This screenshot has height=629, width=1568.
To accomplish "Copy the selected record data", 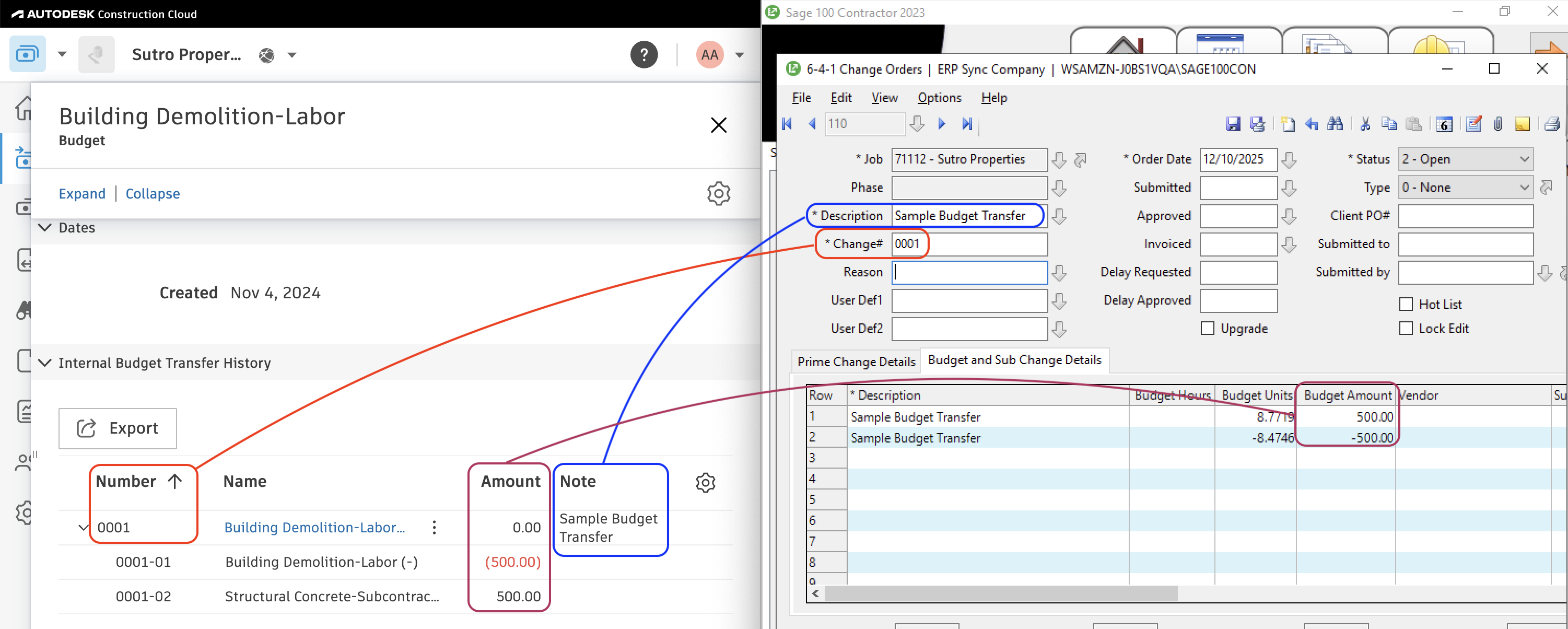I will pyautogui.click(x=1390, y=124).
